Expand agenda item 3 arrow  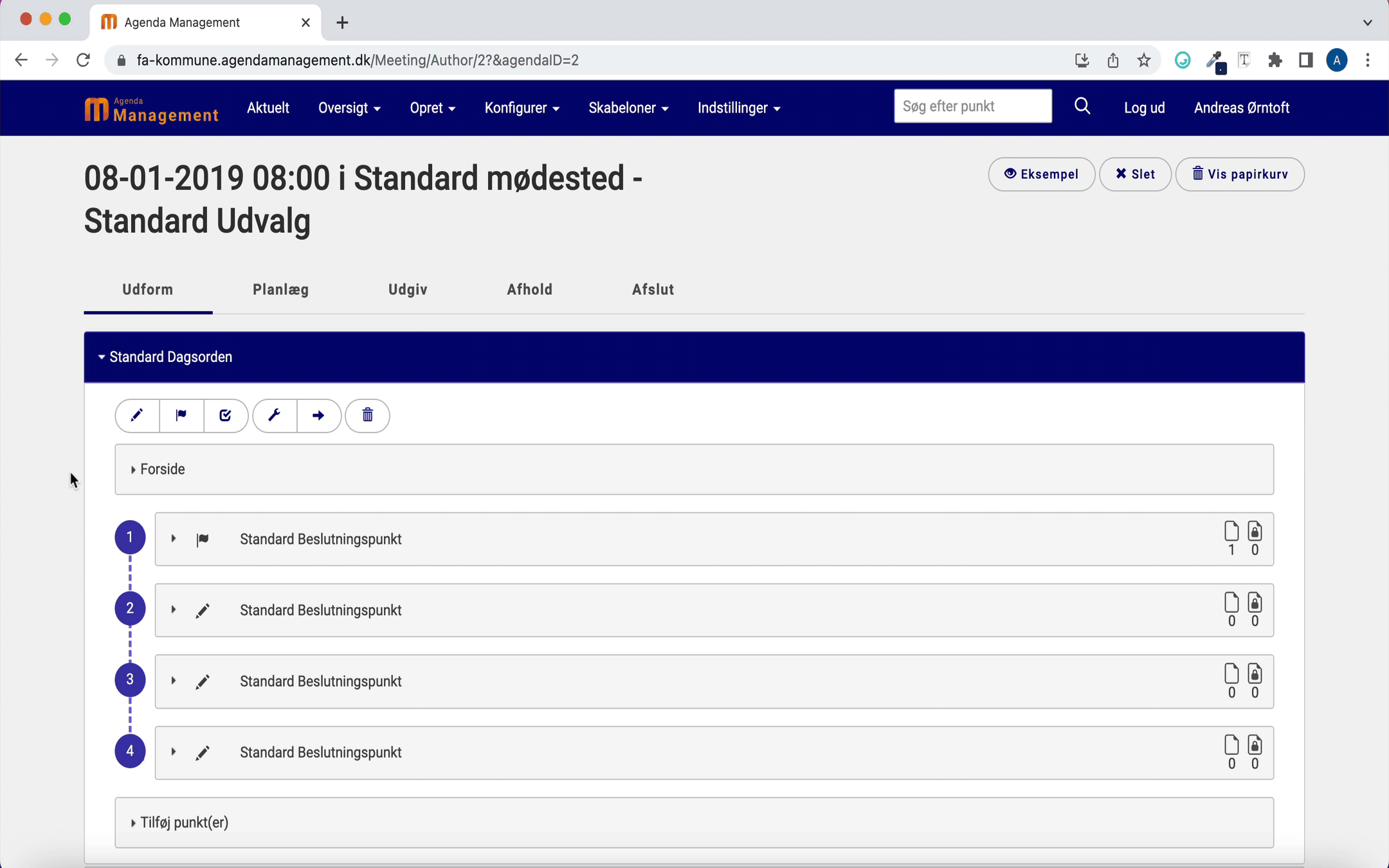tap(174, 681)
